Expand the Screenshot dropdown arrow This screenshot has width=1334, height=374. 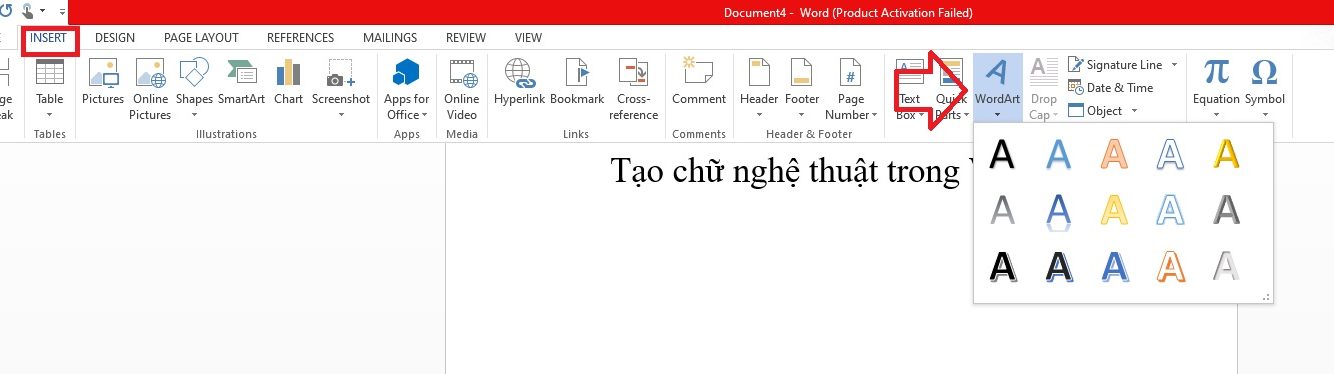(x=341, y=114)
